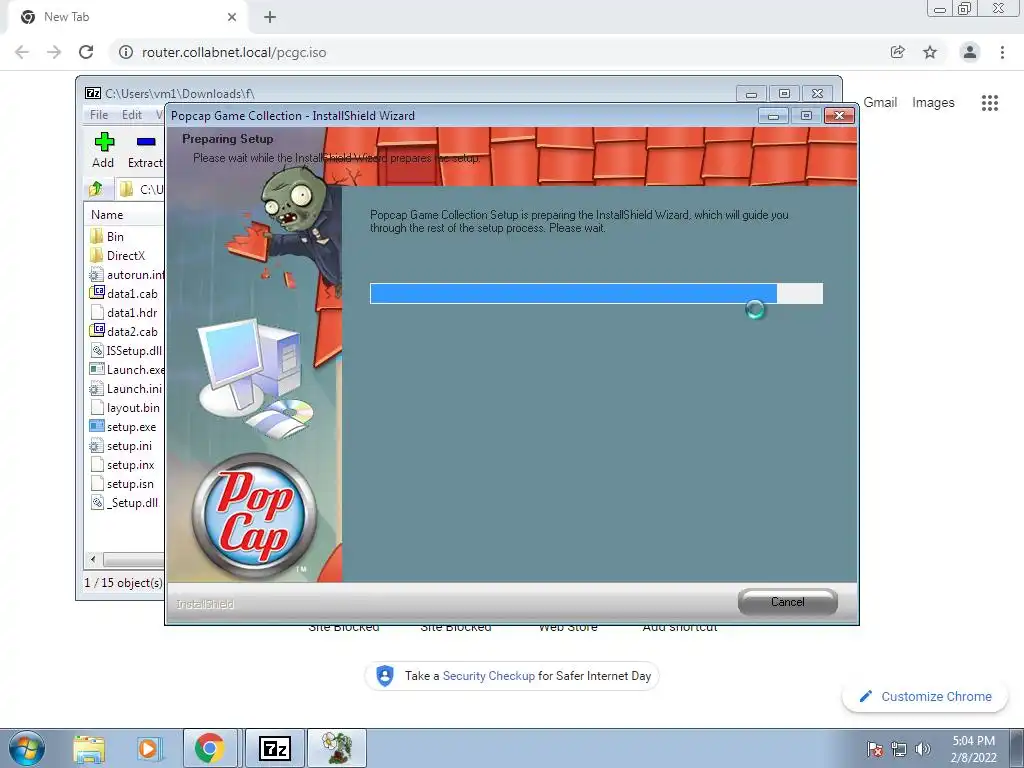Select the data2.cab file icon
This screenshot has width=1024, height=768.
[97, 331]
